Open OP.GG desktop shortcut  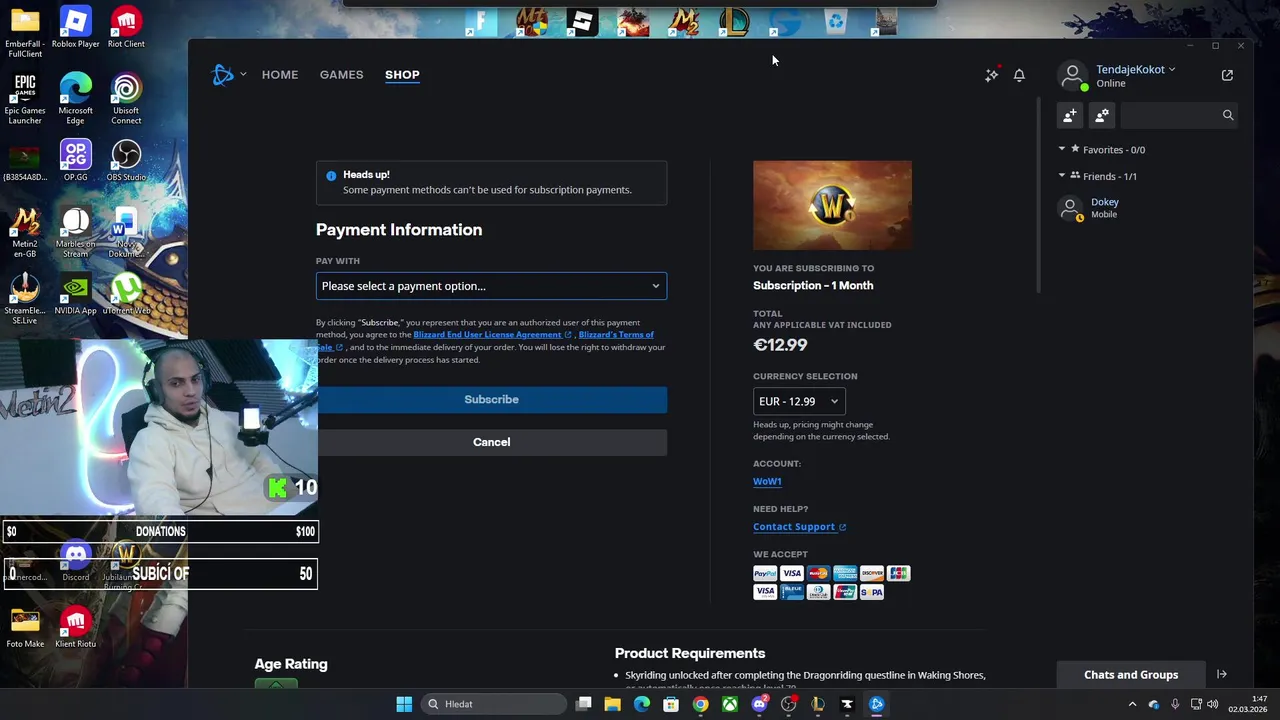(x=76, y=161)
